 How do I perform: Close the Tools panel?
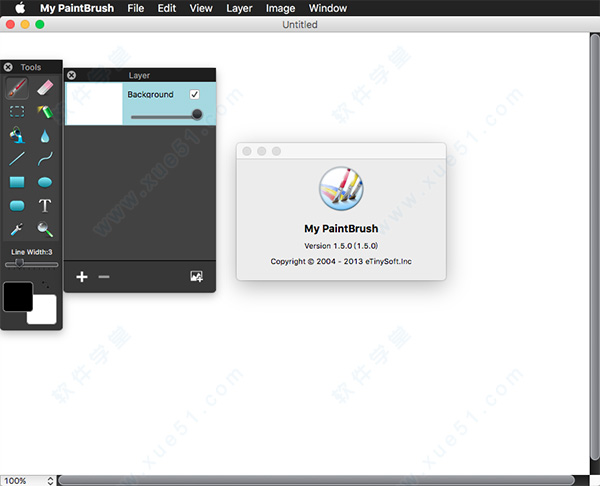[x=8, y=67]
